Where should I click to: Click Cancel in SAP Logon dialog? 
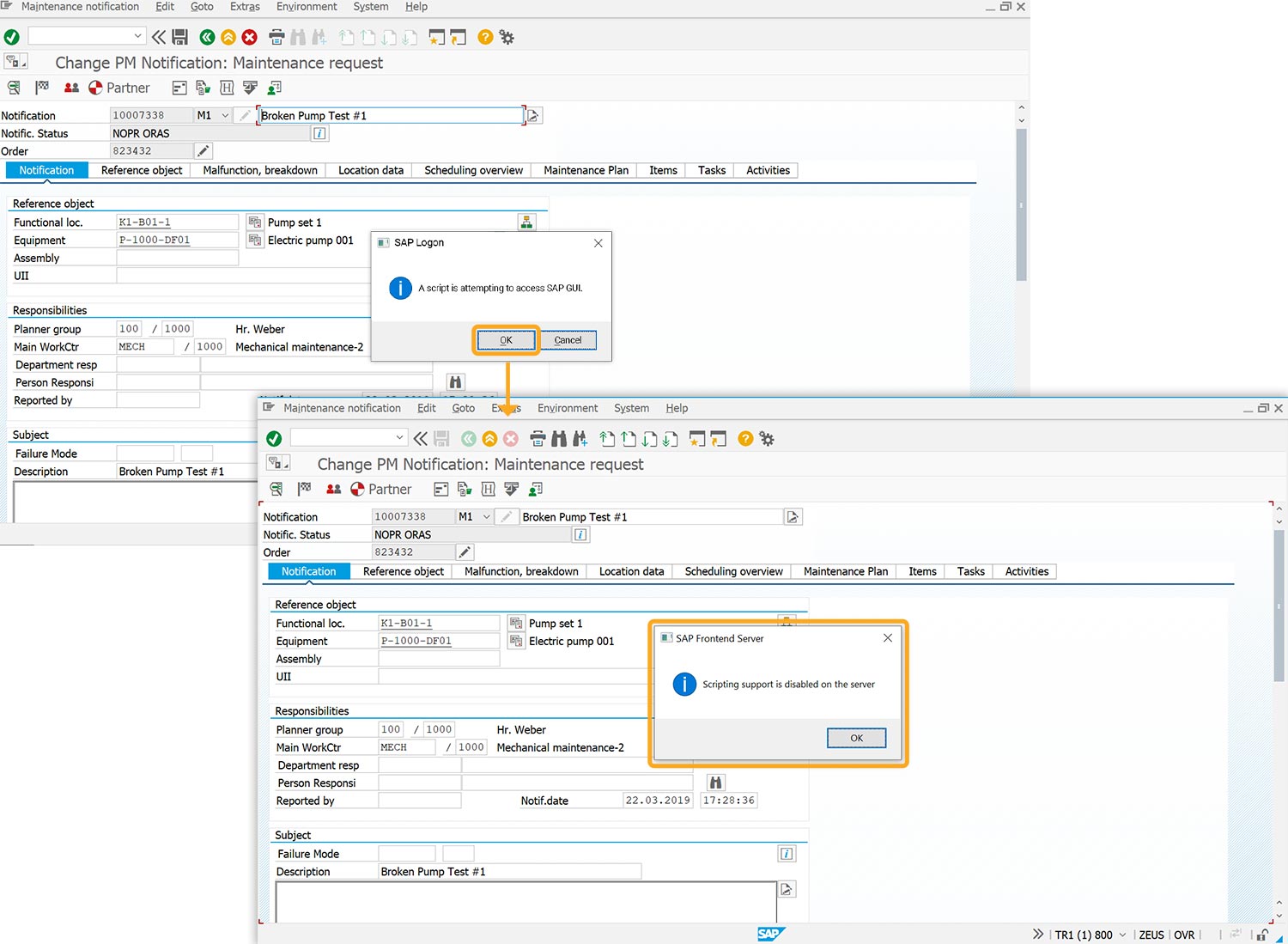568,340
